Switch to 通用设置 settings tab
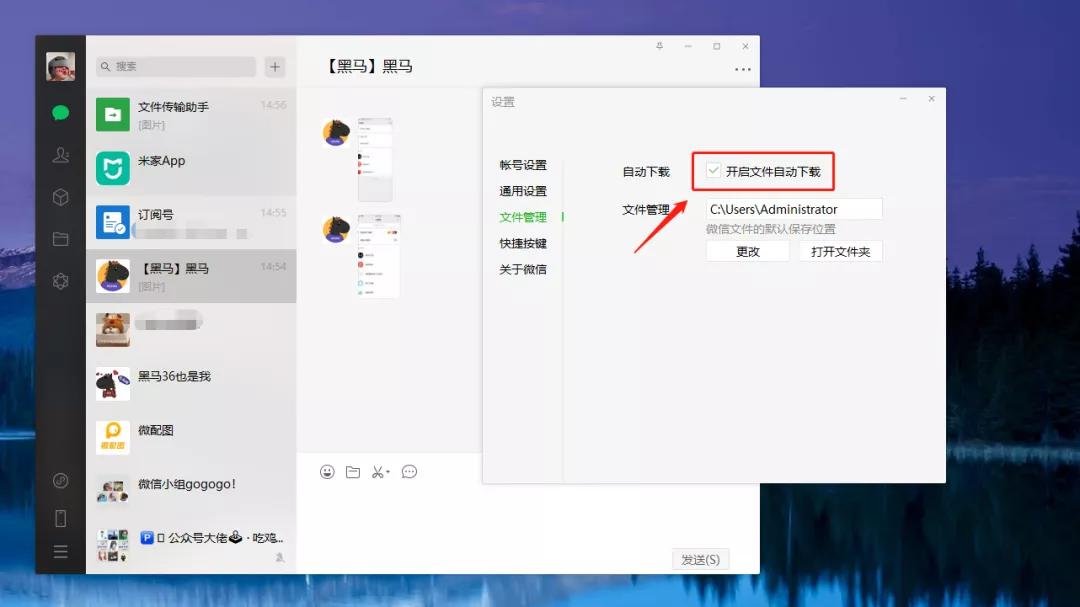The width and height of the screenshot is (1080, 607). [522, 191]
